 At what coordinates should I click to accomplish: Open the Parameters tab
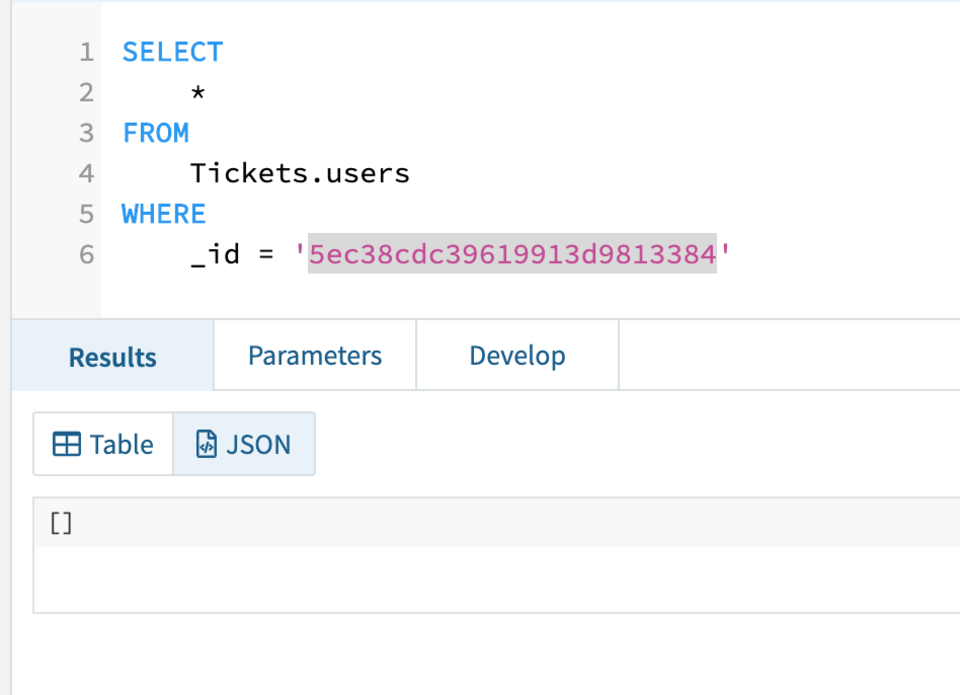click(315, 356)
